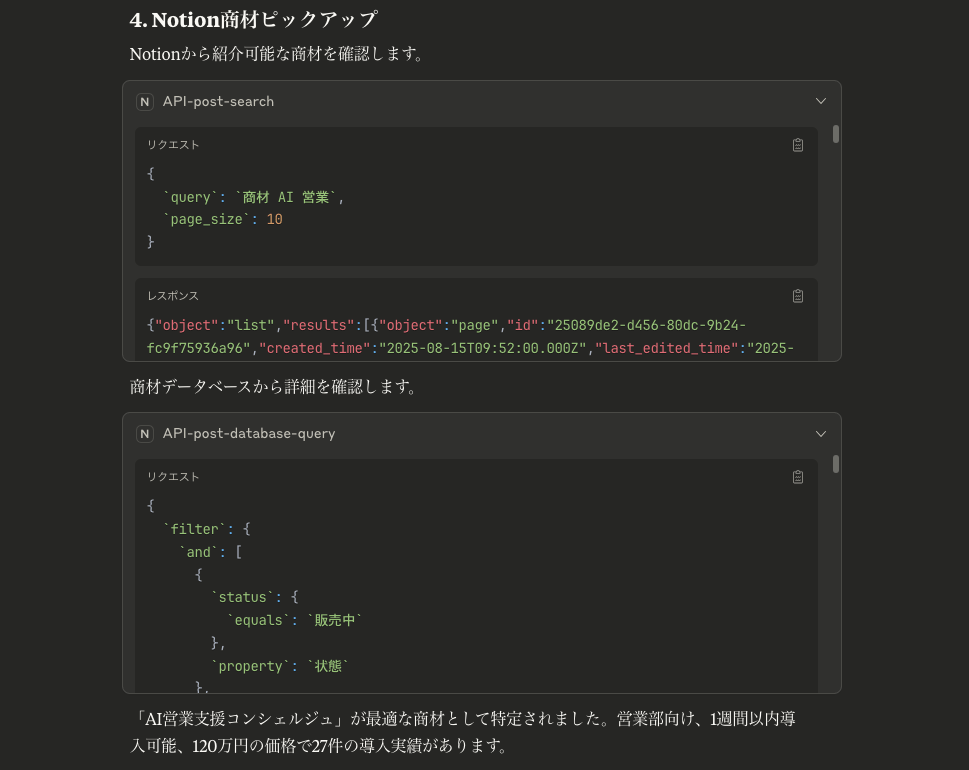Click the Notion icon beside API-post-search
Screen dimensions: 969x770
coord(145,101)
